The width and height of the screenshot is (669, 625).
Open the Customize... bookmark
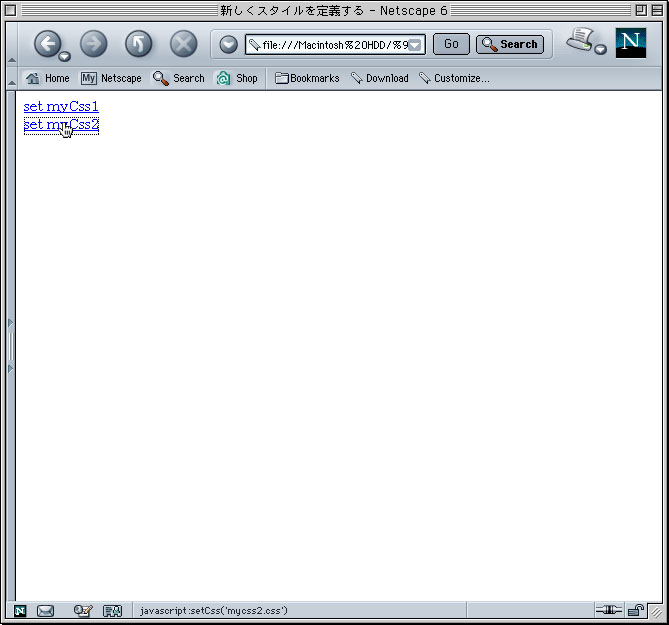click(x=454, y=78)
